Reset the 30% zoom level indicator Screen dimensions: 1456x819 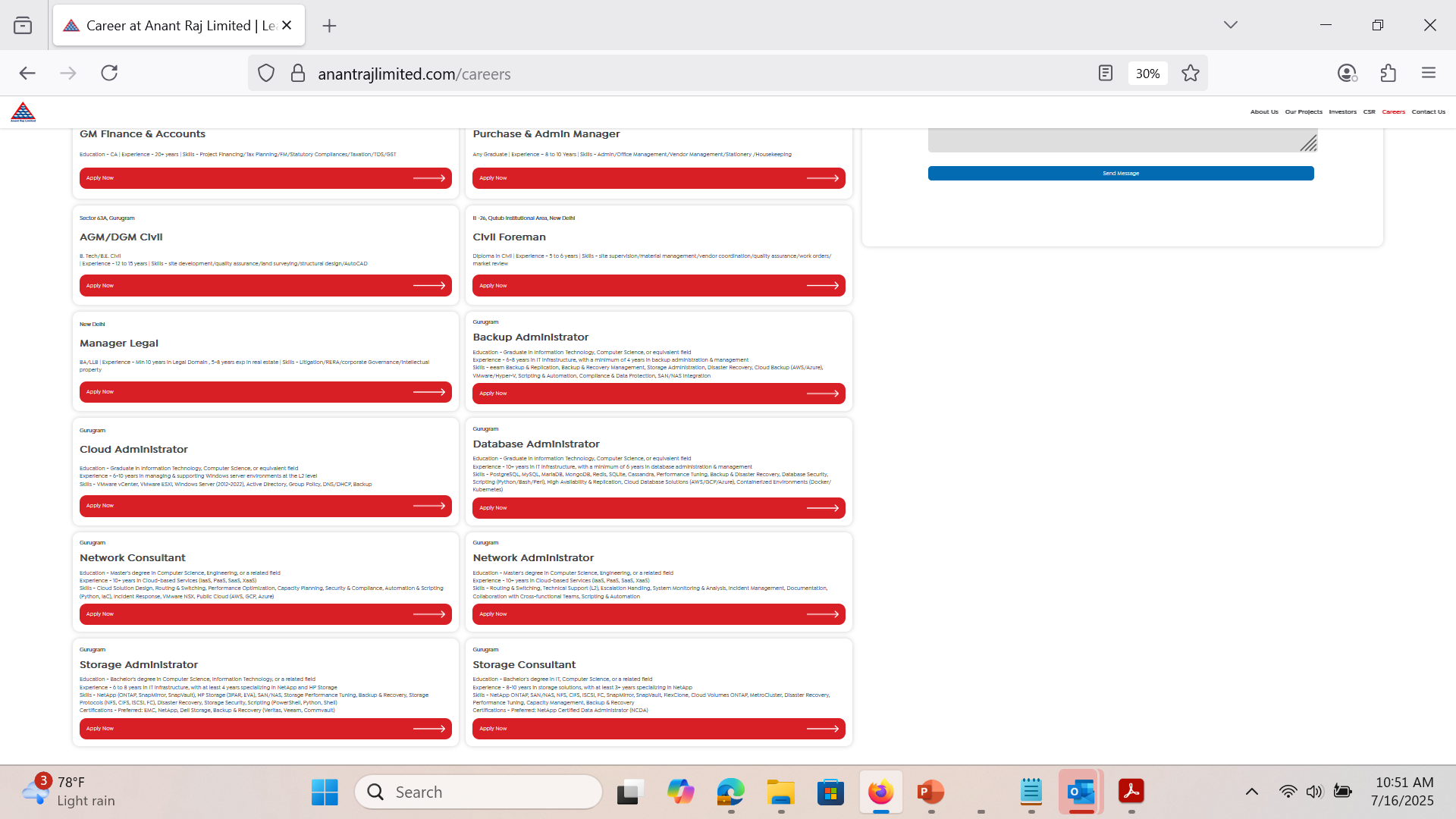[x=1147, y=74]
